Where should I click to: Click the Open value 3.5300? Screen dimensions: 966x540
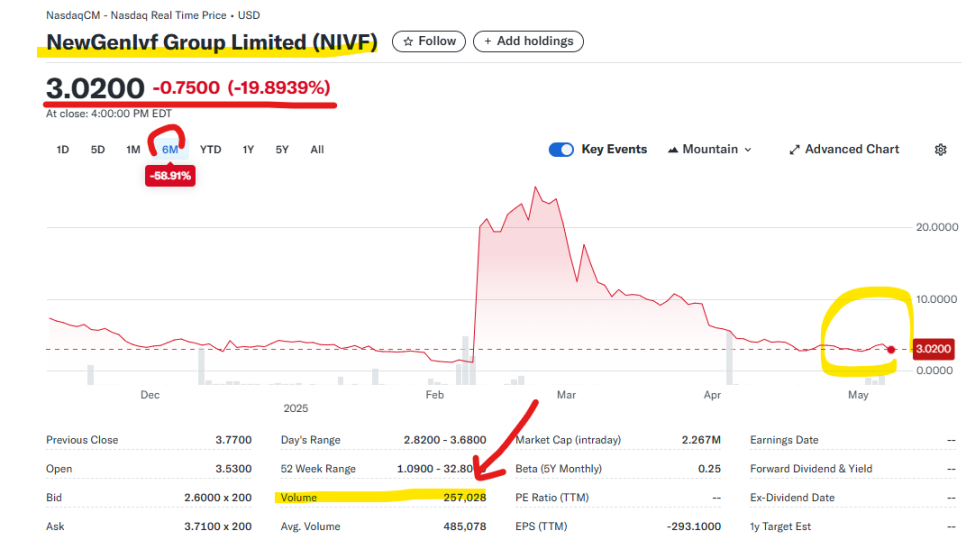[233, 469]
